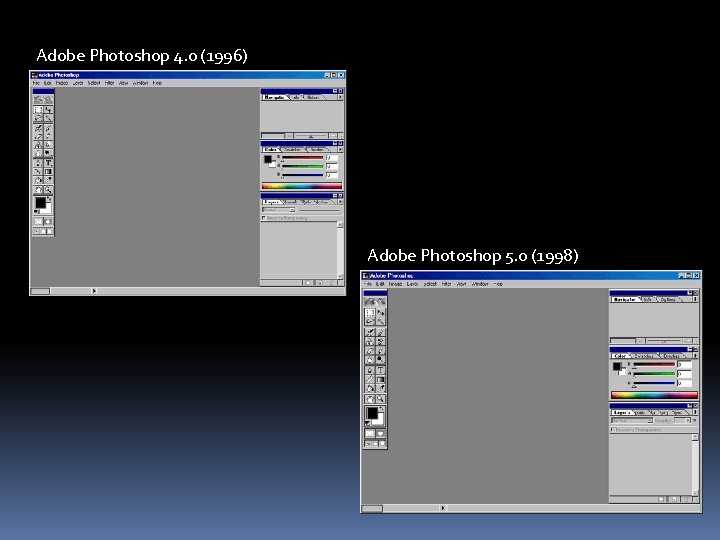Open Navigator palette menu arrow in Photoshop 4.0
Image resolution: width=720 pixels, height=540 pixels.
point(341,97)
